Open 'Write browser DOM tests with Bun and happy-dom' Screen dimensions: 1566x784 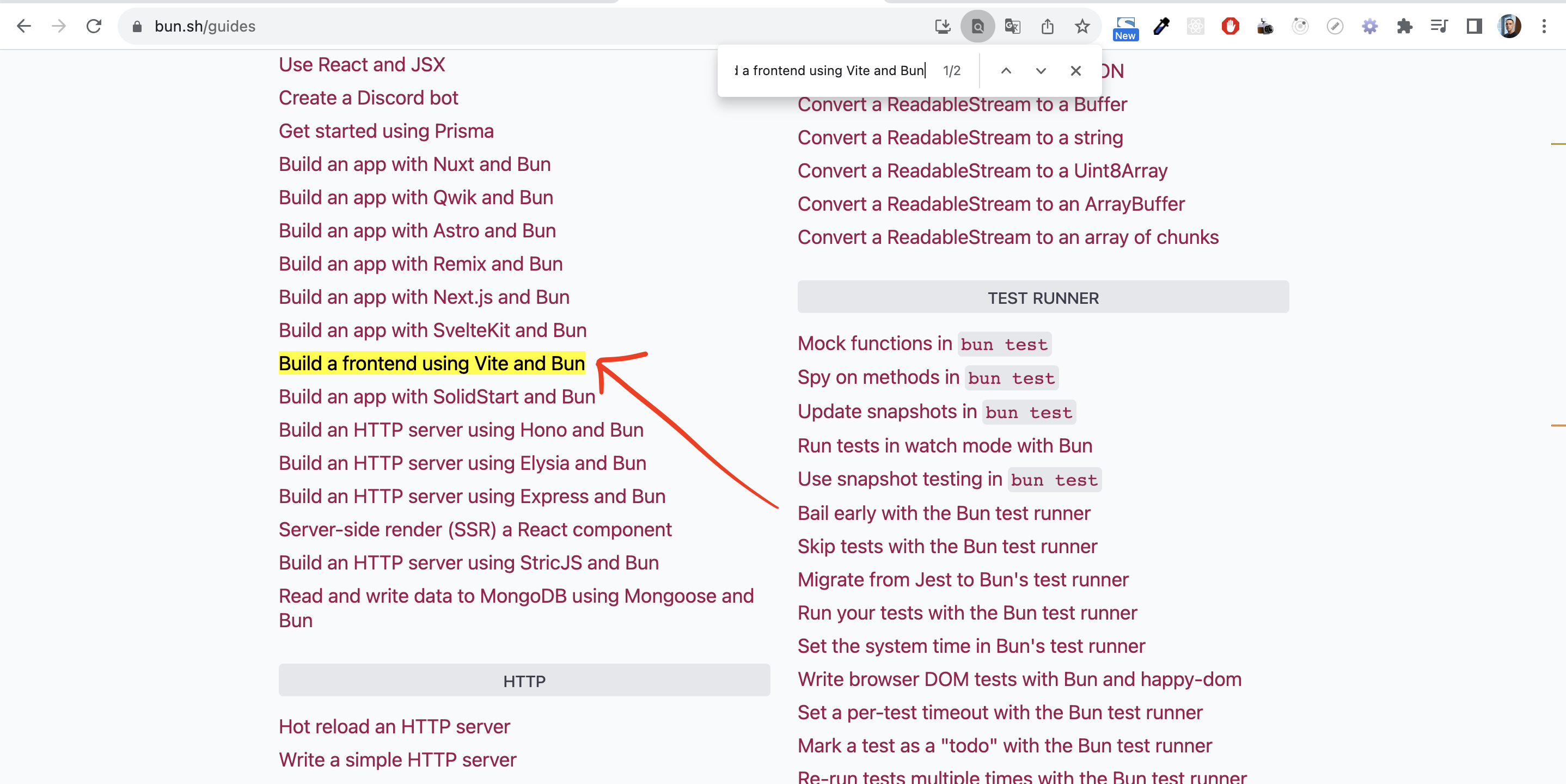(1019, 679)
